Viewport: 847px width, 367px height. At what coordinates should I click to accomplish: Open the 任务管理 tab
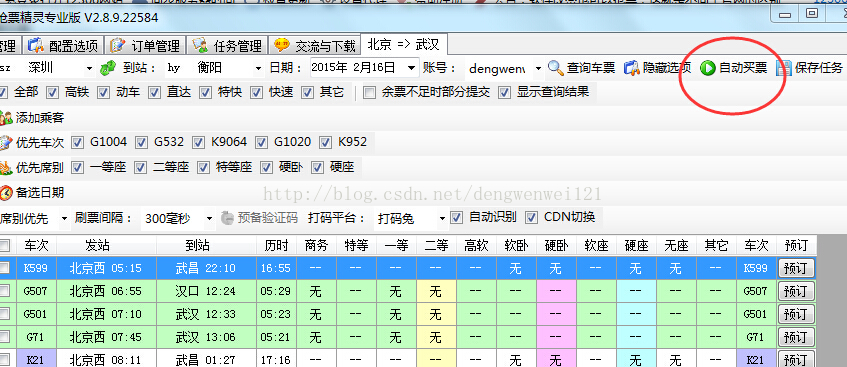point(227,45)
